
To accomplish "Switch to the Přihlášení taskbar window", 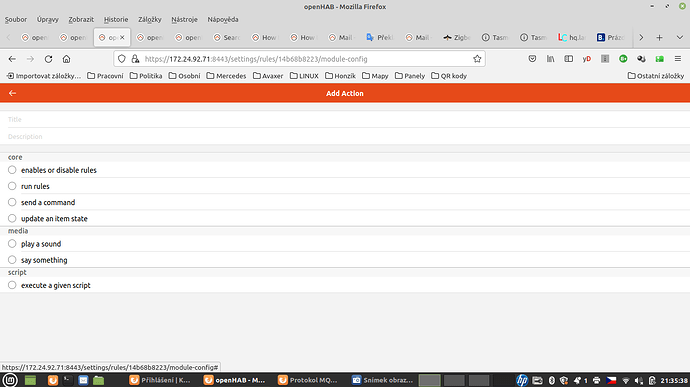I will pos(161,380).
